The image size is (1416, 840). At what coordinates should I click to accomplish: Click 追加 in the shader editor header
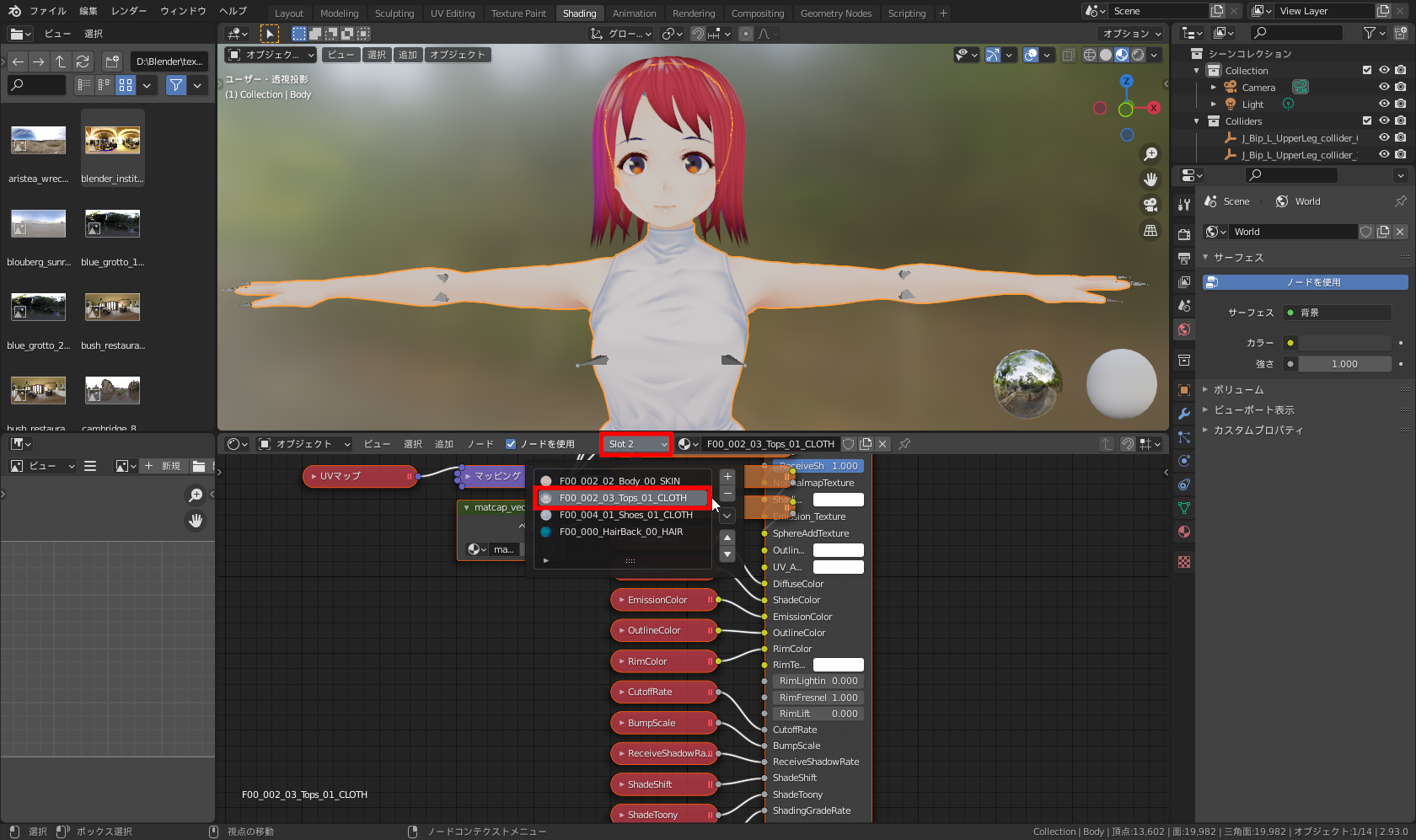click(x=444, y=444)
